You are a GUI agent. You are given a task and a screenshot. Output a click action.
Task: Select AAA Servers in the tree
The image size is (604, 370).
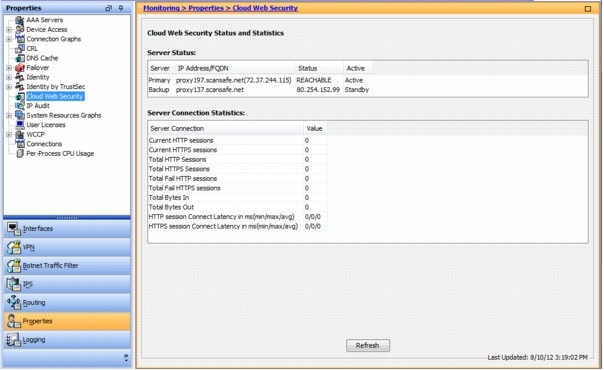[45, 20]
